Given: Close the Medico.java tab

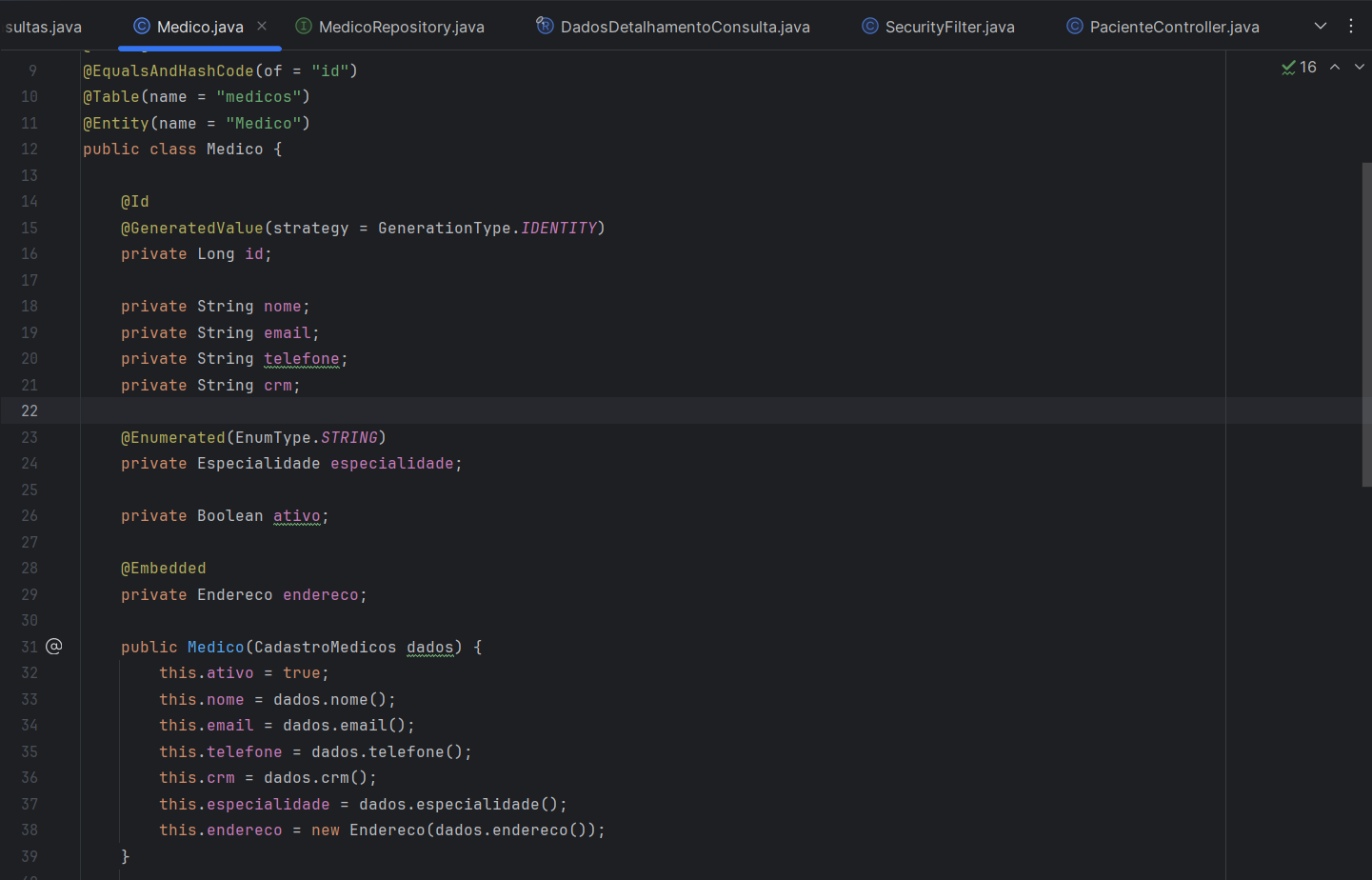Looking at the screenshot, I should (262, 26).
